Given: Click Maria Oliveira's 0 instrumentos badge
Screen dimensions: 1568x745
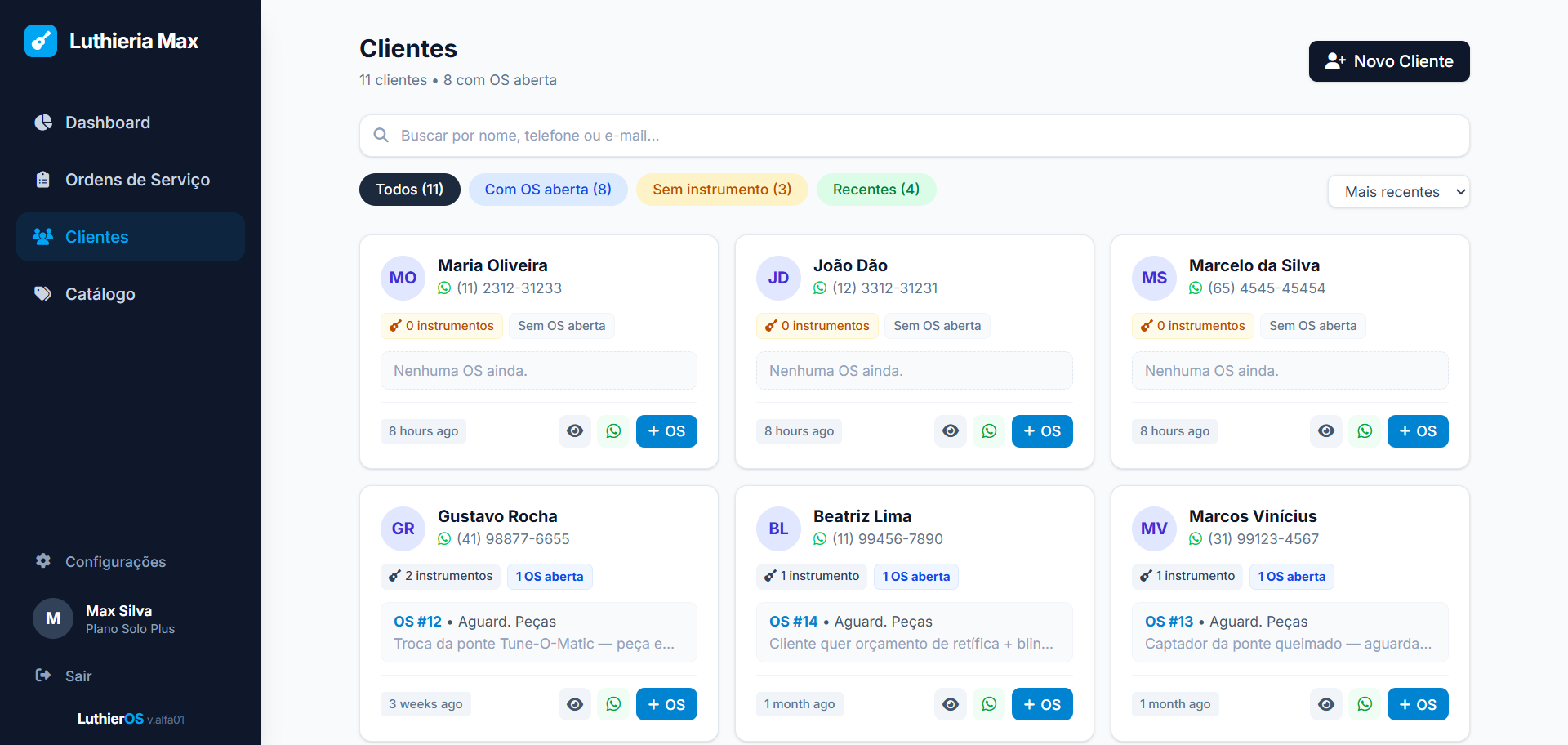Looking at the screenshot, I should [x=441, y=326].
